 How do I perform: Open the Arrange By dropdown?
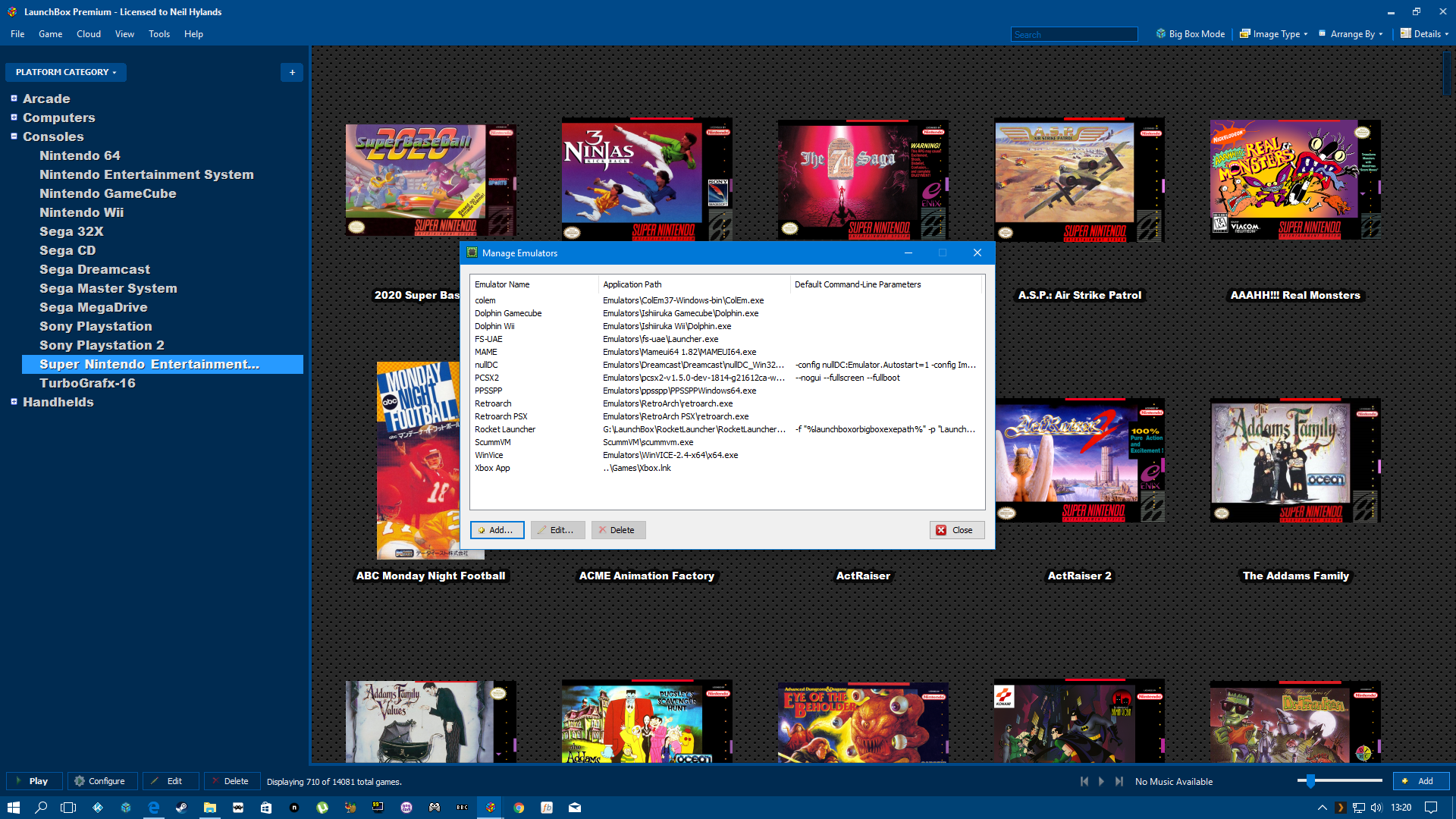[1351, 34]
